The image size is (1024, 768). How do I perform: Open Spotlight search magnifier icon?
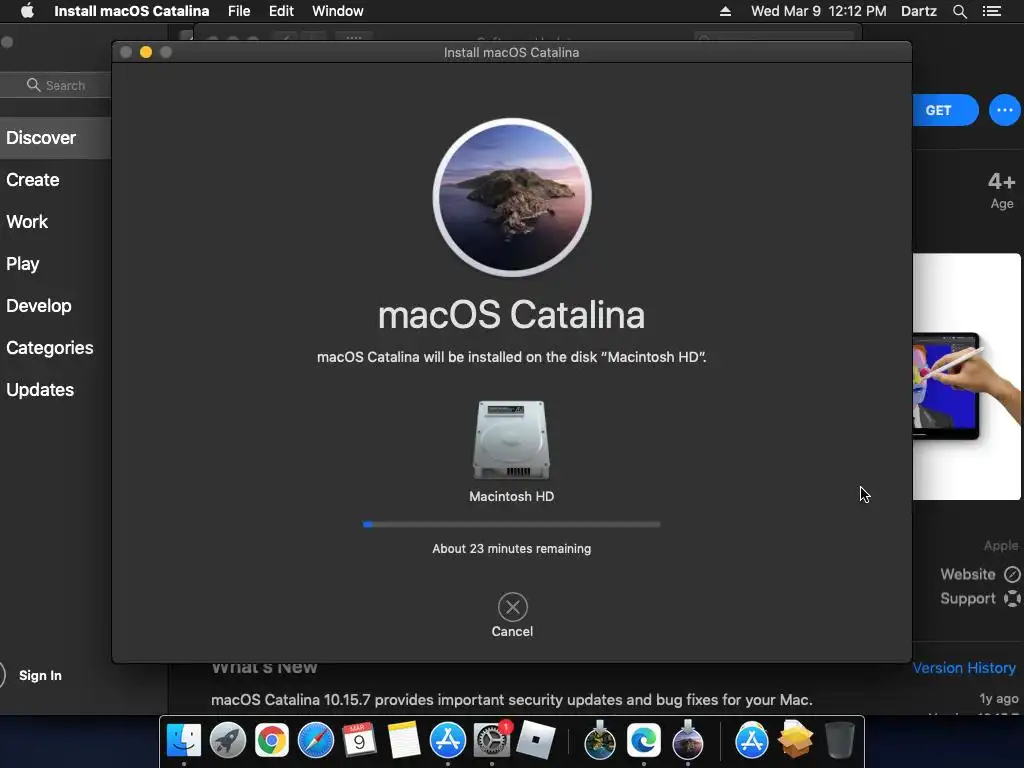pos(959,11)
